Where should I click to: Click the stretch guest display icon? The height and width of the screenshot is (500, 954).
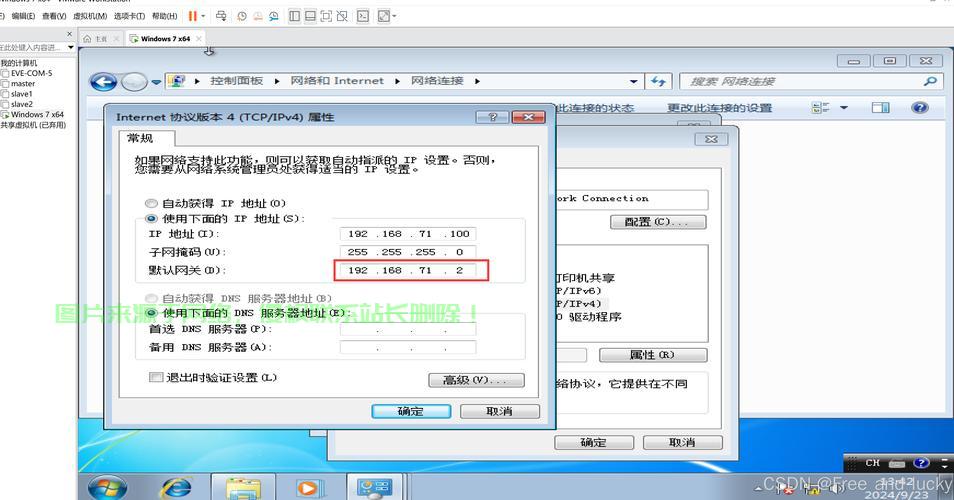pyautogui.click(x=383, y=16)
